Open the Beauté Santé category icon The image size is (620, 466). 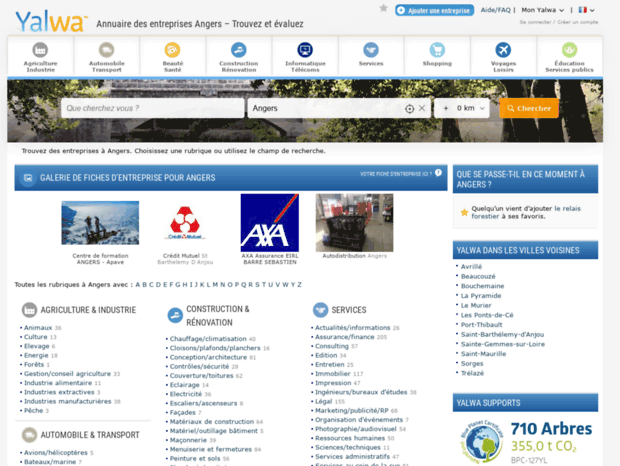[x=172, y=50]
